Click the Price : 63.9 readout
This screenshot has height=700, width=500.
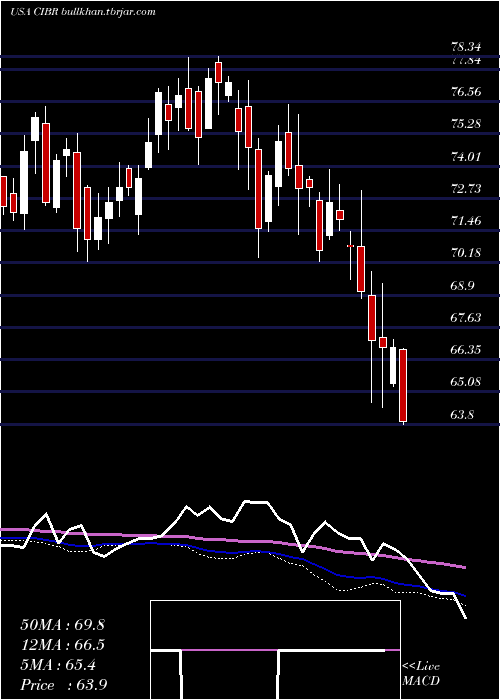click(63, 685)
